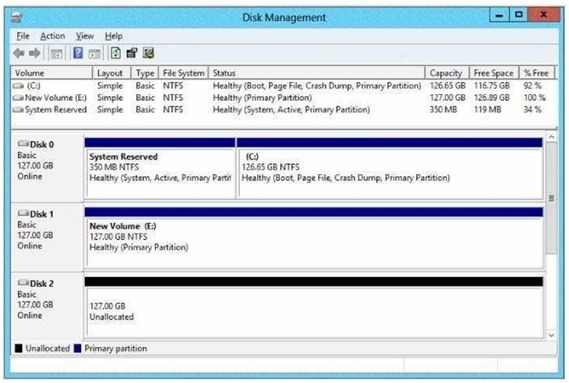Open the Help menu
The image size is (569, 383).
[x=114, y=36]
